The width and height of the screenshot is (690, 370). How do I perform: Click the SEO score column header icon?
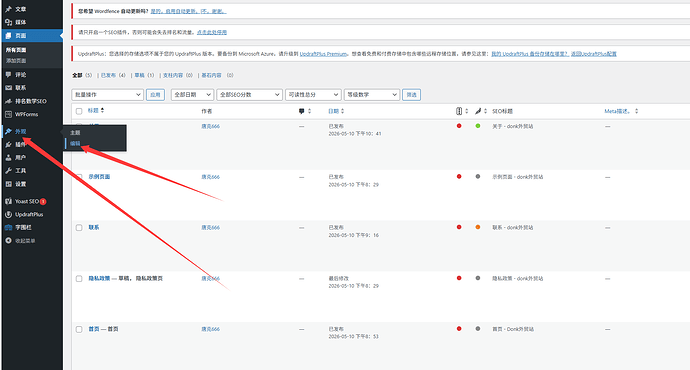459,111
